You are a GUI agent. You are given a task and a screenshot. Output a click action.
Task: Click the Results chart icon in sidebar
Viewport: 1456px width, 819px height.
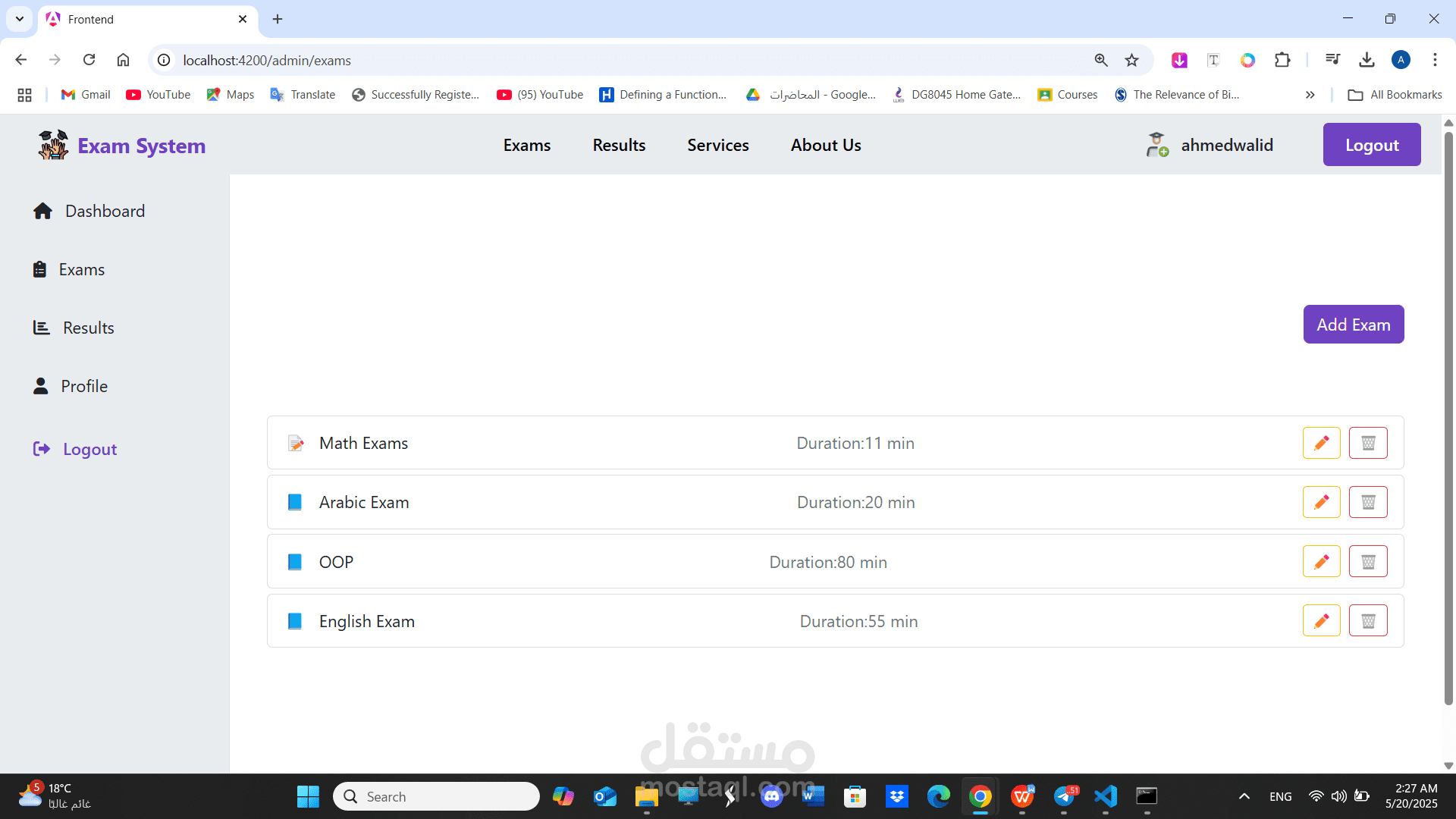point(41,328)
